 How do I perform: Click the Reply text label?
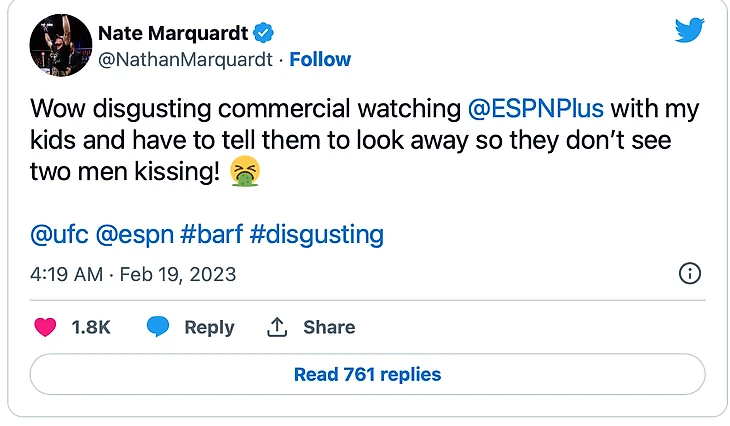(209, 327)
